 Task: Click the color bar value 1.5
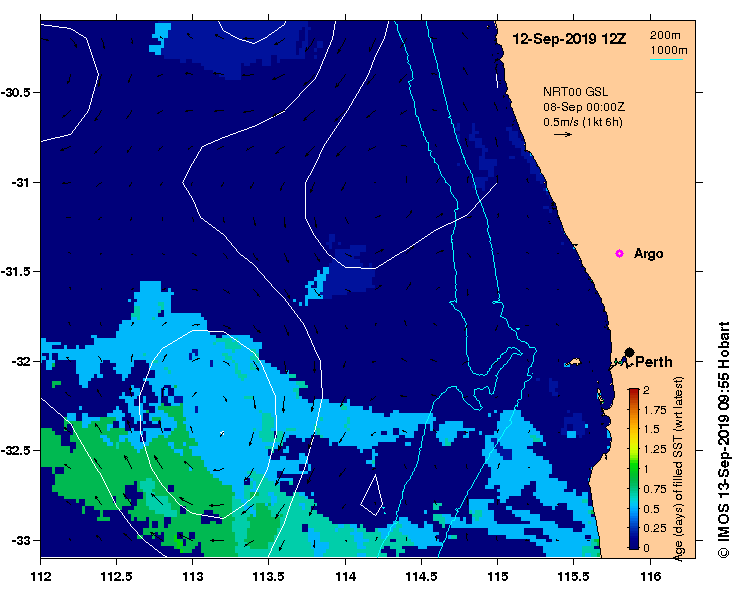(x=651, y=429)
